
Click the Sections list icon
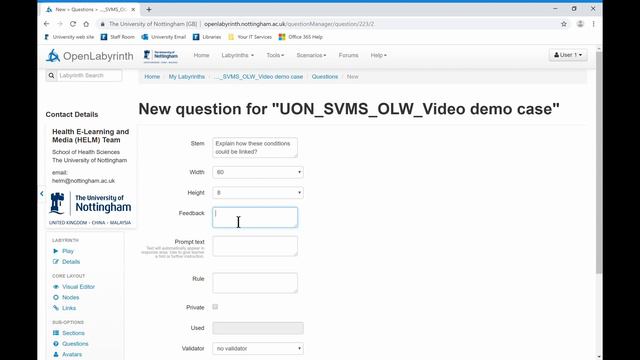tap(56, 333)
